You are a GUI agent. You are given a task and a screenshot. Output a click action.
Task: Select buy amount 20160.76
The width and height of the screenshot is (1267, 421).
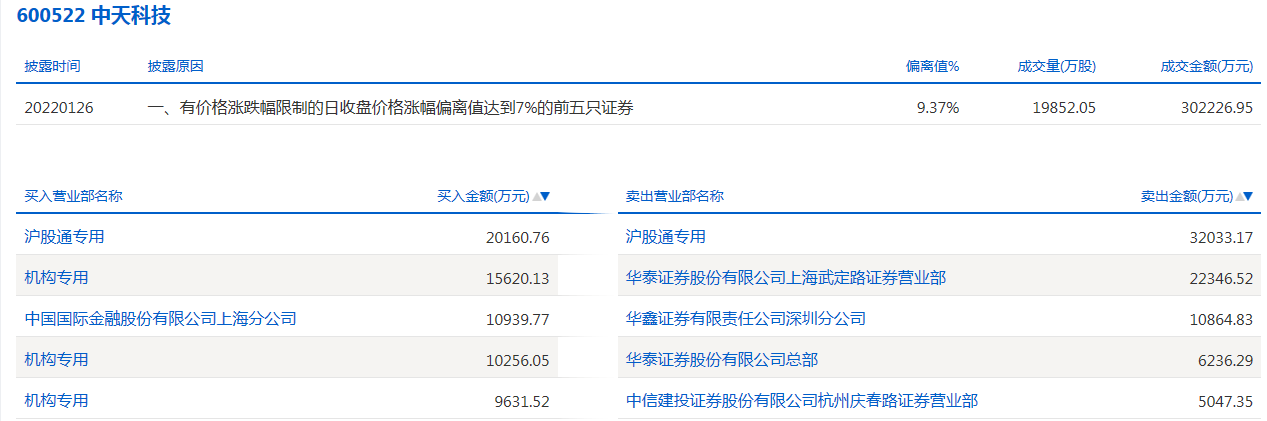(x=518, y=238)
